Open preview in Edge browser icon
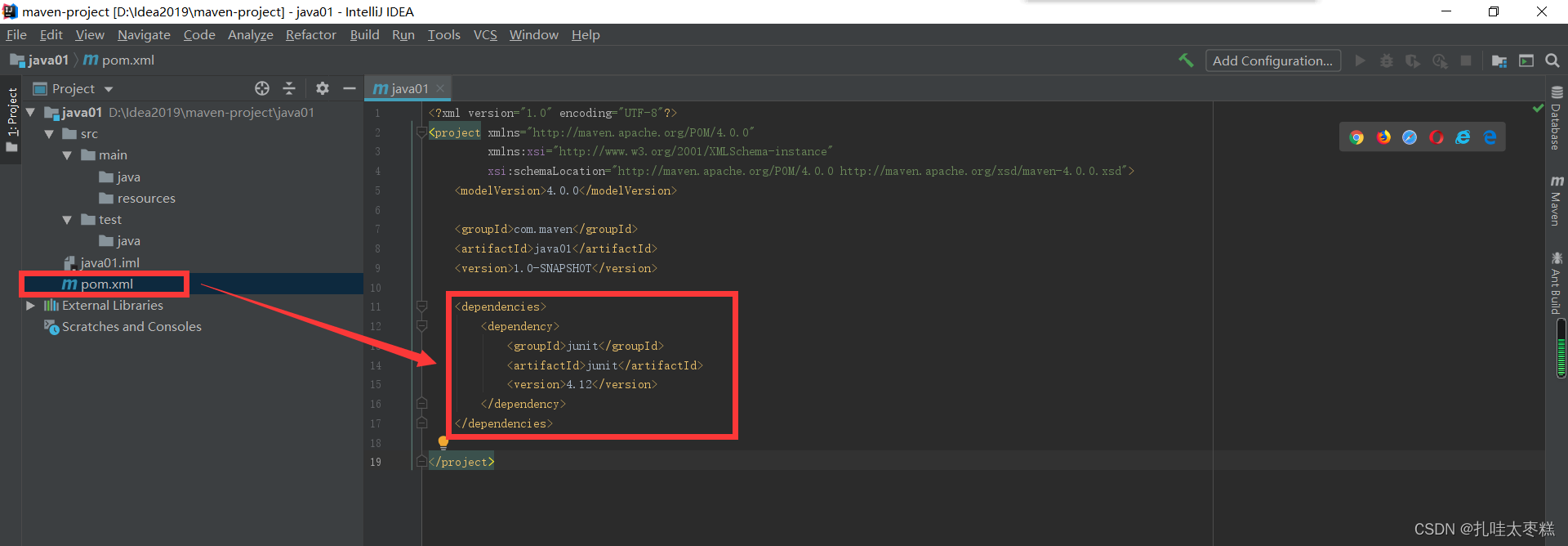 click(1490, 137)
